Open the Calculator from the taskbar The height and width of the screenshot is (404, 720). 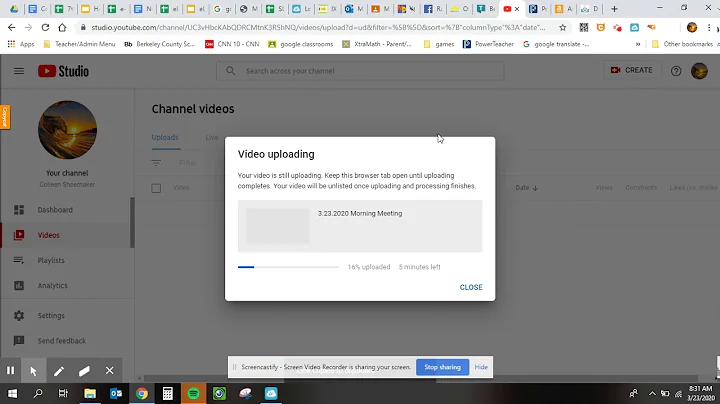(168, 393)
